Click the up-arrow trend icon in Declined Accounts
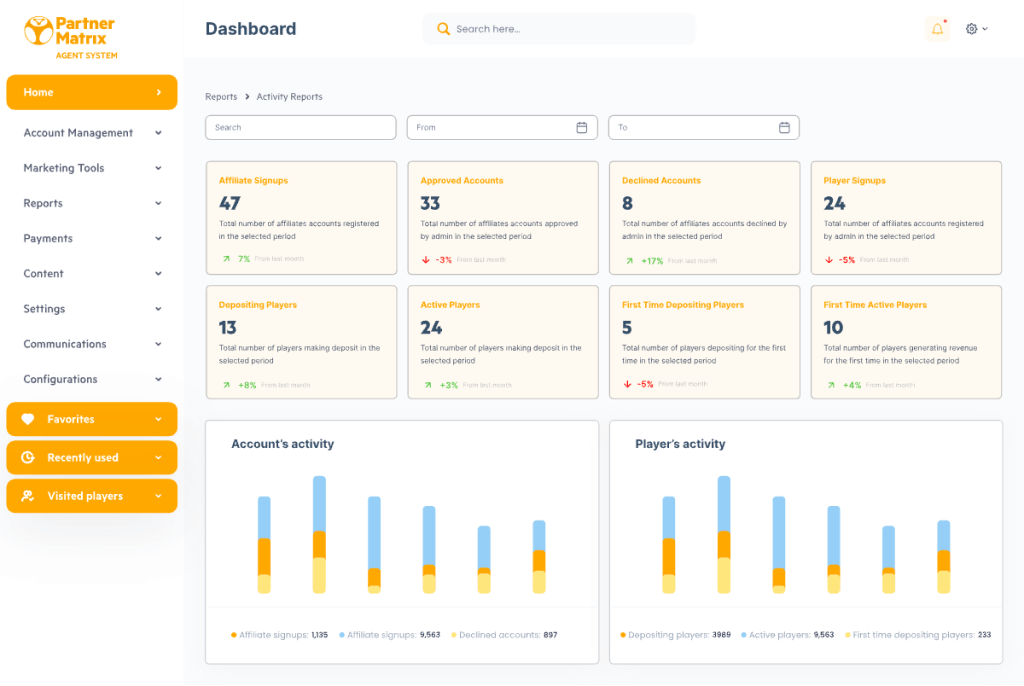1024x686 pixels. (x=630, y=261)
